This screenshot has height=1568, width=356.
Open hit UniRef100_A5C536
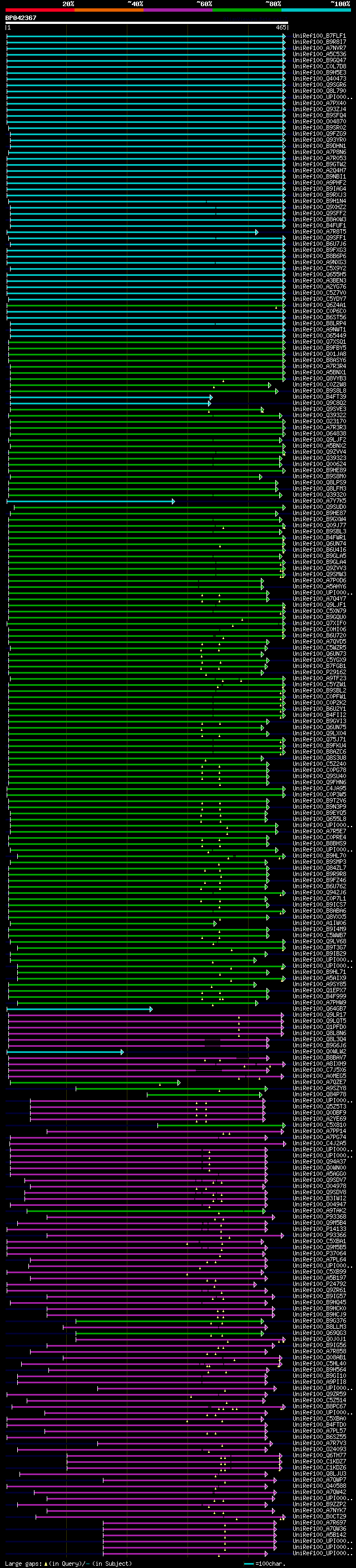point(319,55)
